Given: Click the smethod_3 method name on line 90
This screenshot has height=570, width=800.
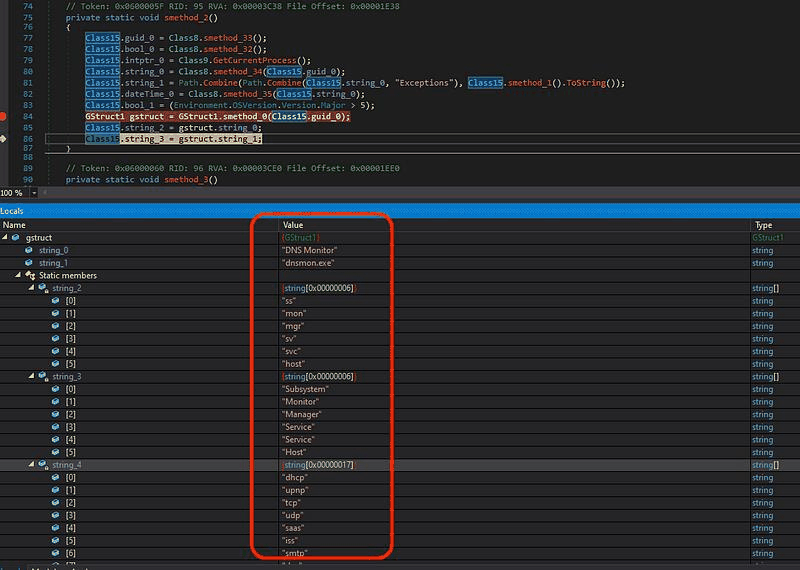Looking at the screenshot, I should 186,180.
